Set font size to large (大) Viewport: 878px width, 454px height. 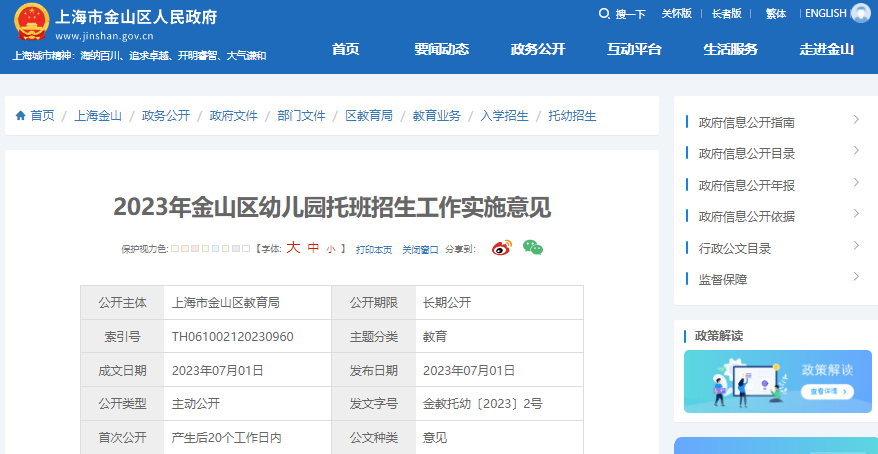pos(293,248)
